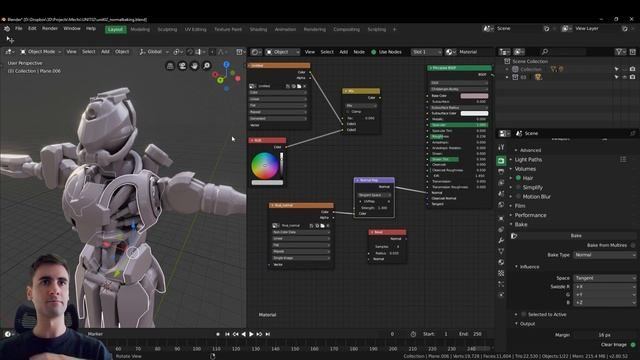Disable the Hair panel checkbox
The width and height of the screenshot is (640, 360).
pos(518,178)
